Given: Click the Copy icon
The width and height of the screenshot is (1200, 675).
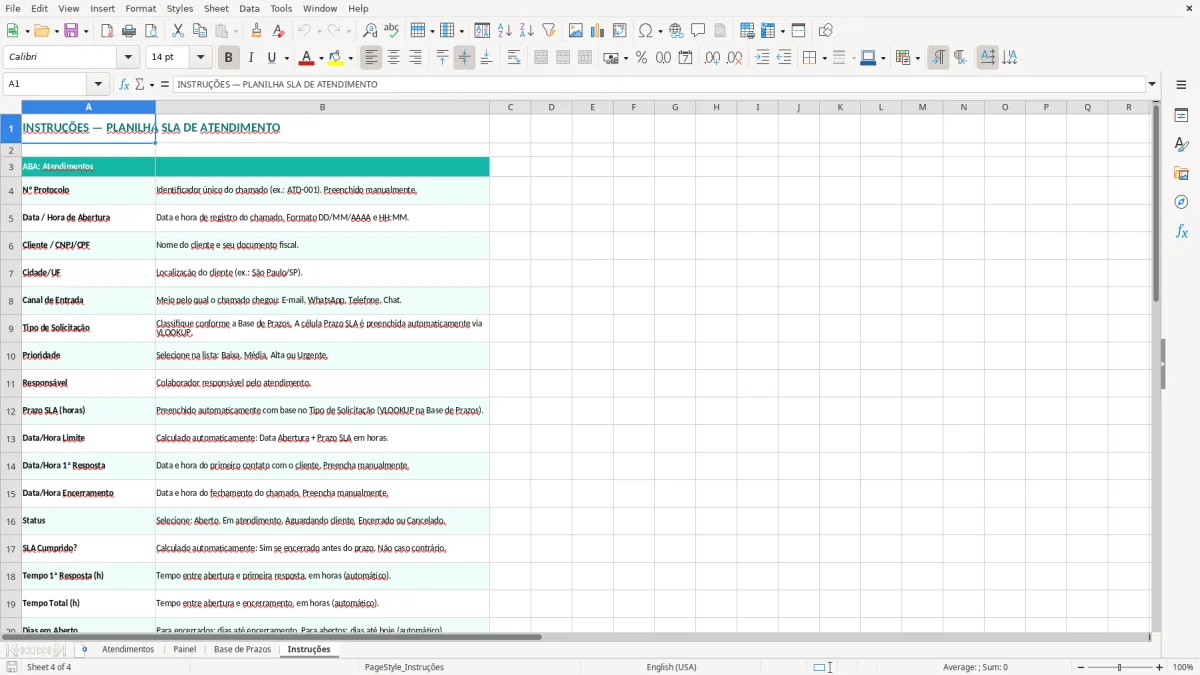Looking at the screenshot, I should point(200,31).
